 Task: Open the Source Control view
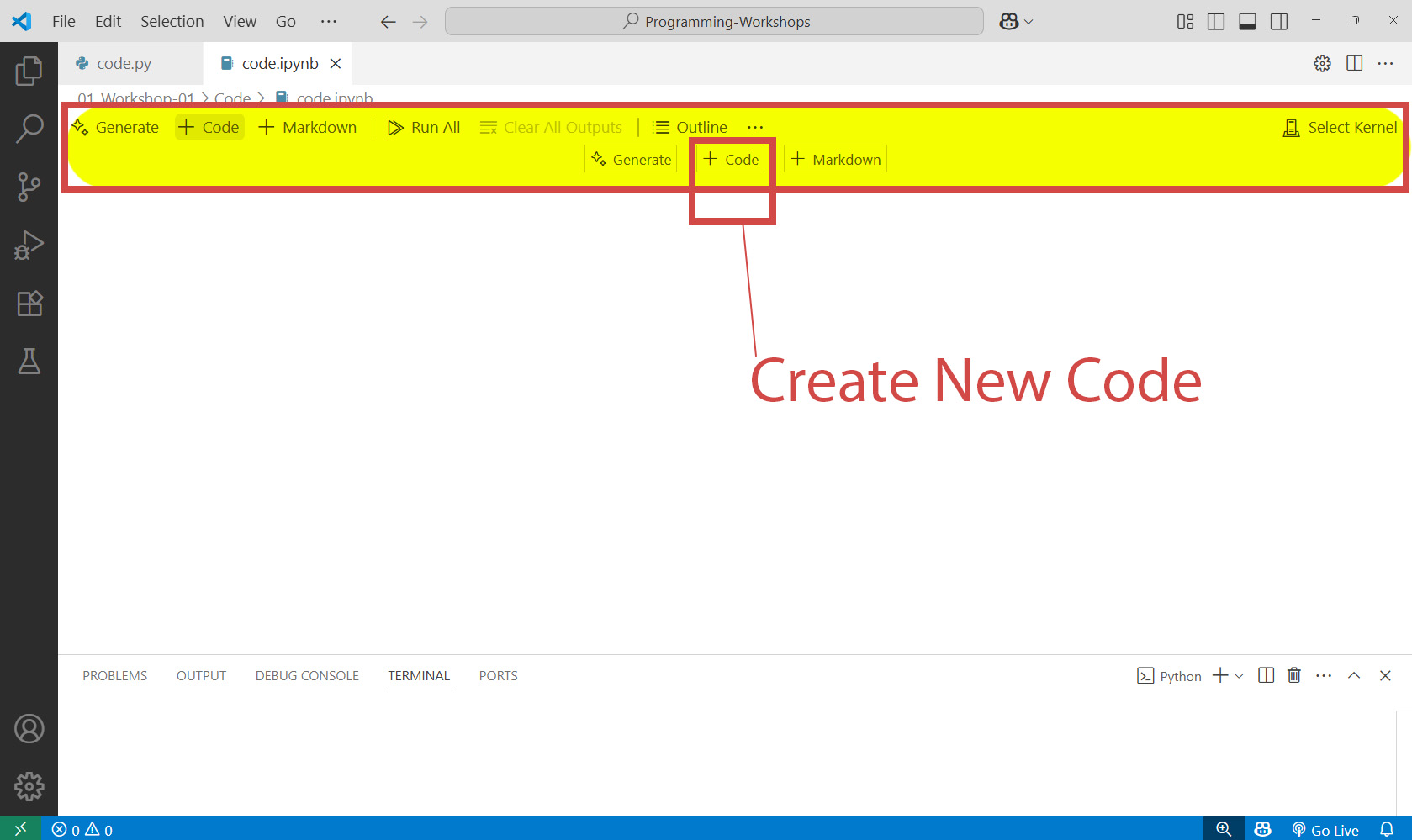coord(29,187)
